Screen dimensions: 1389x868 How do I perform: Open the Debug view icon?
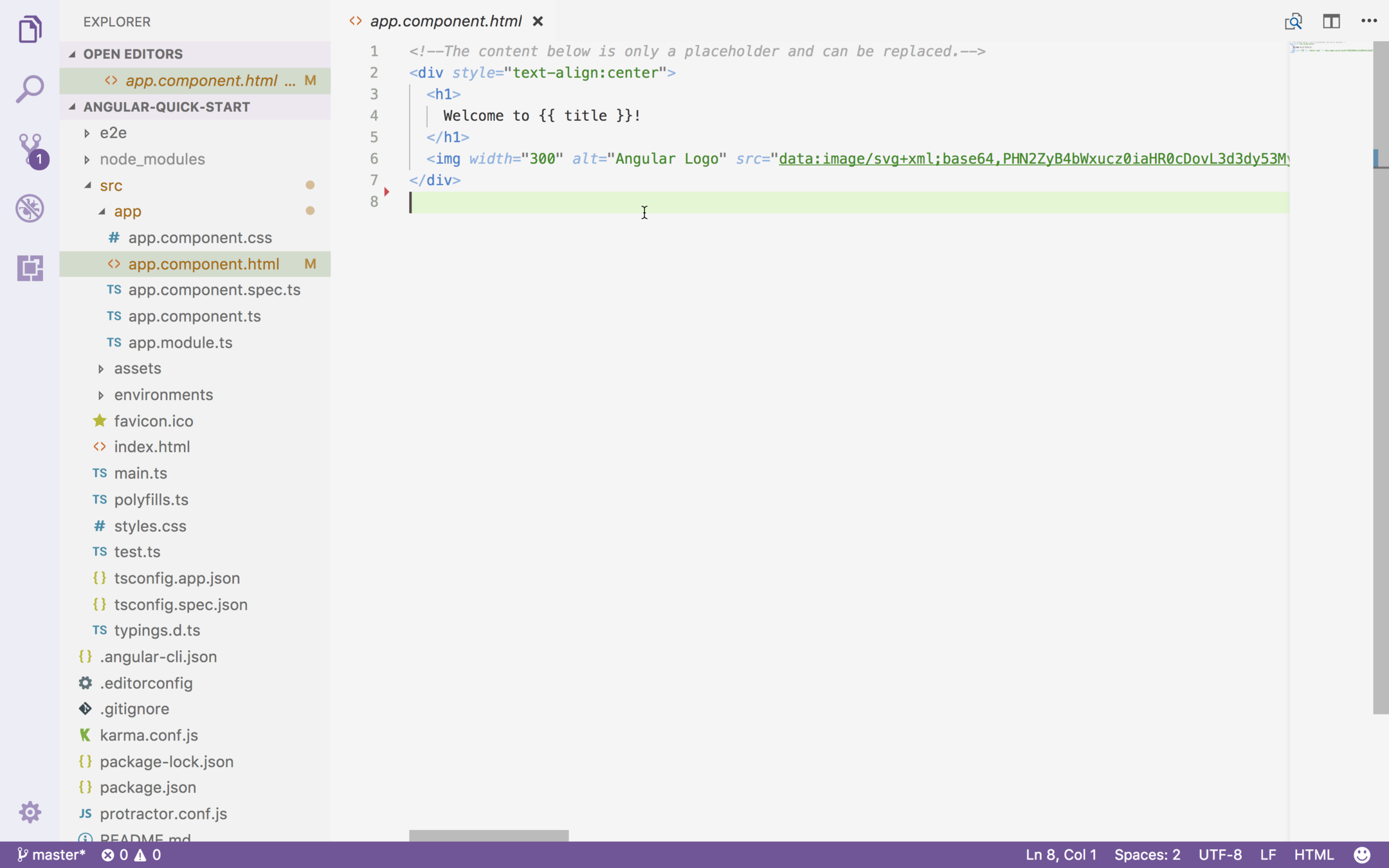[x=30, y=208]
